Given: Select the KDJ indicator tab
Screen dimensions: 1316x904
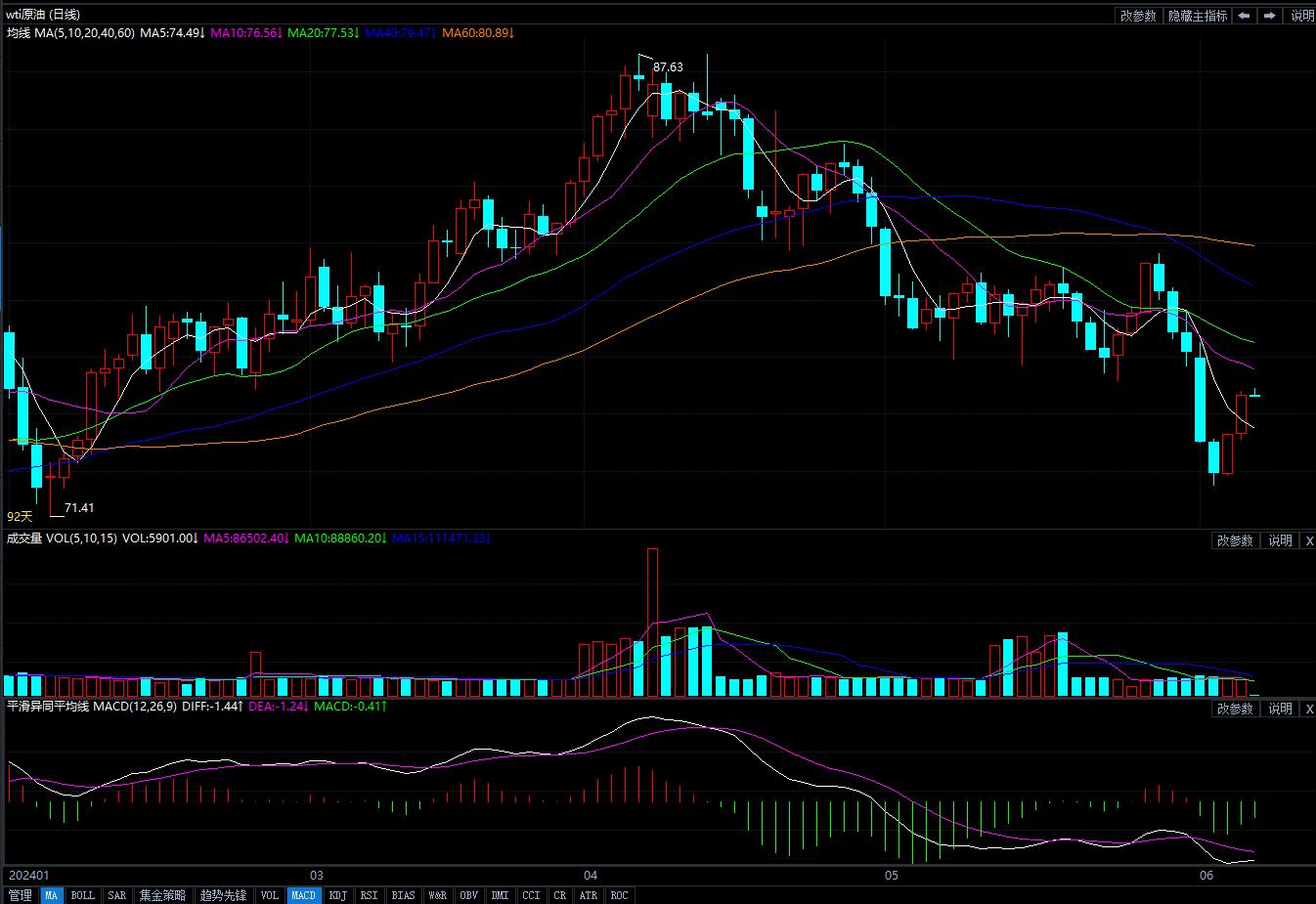Looking at the screenshot, I should [338, 895].
